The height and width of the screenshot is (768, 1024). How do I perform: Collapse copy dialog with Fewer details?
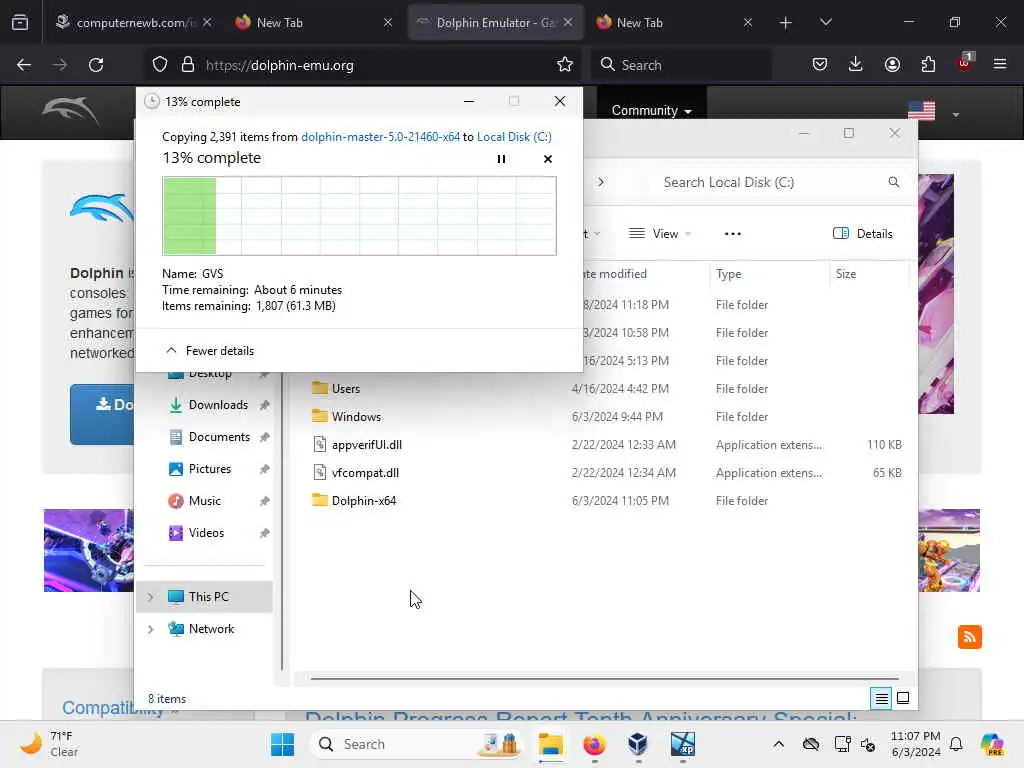(210, 351)
